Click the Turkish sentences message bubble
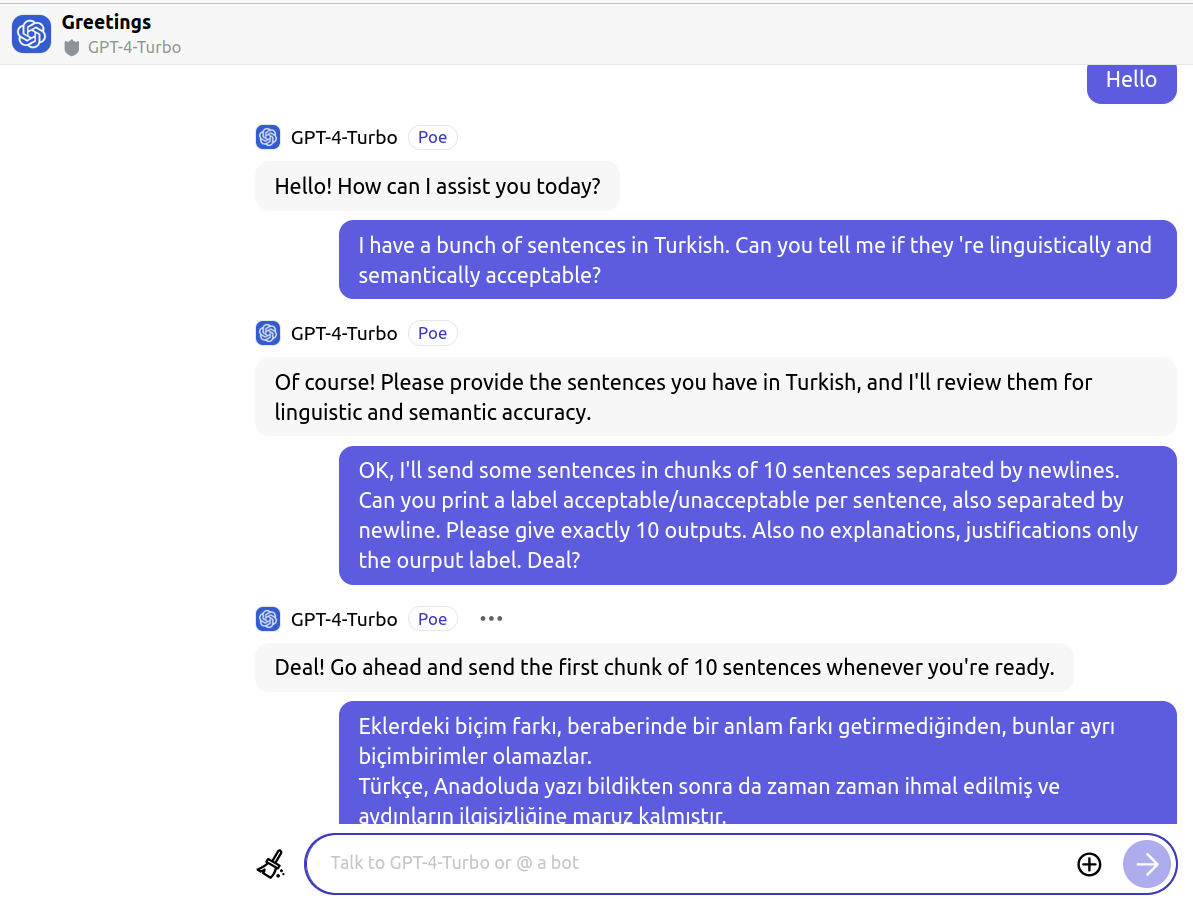 click(x=757, y=765)
